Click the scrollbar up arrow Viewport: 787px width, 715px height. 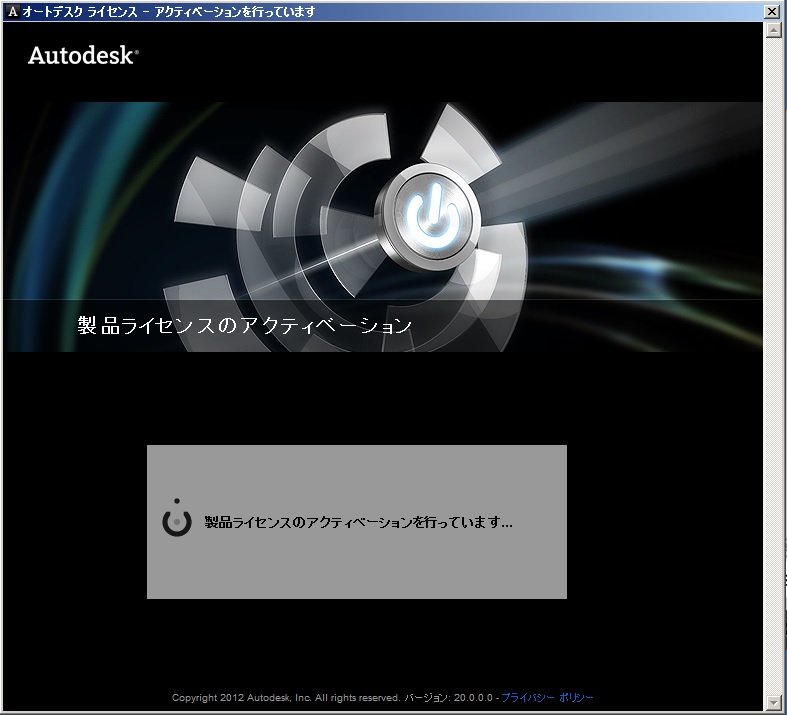point(773,30)
